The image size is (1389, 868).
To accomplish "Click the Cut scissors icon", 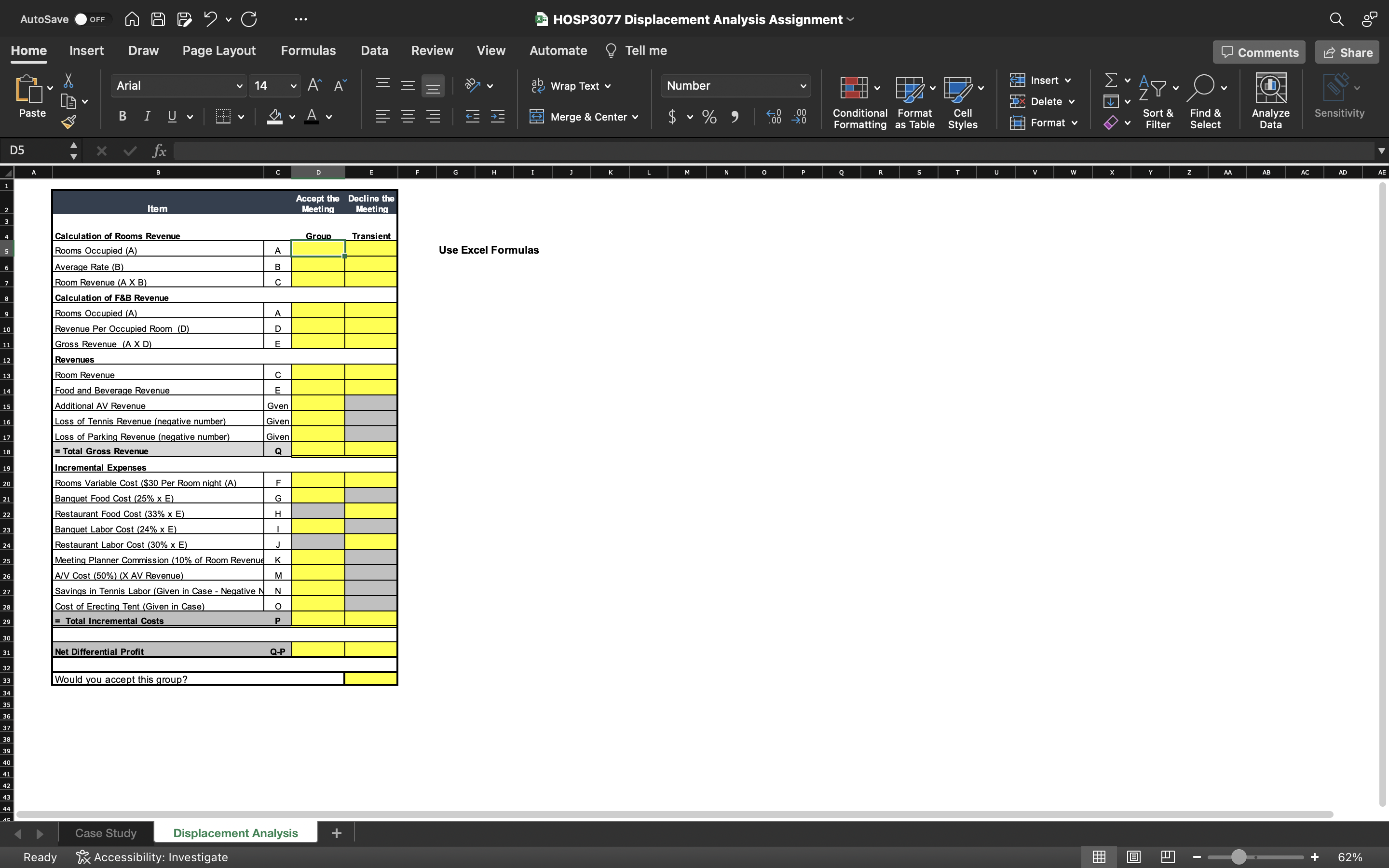I will point(68,81).
